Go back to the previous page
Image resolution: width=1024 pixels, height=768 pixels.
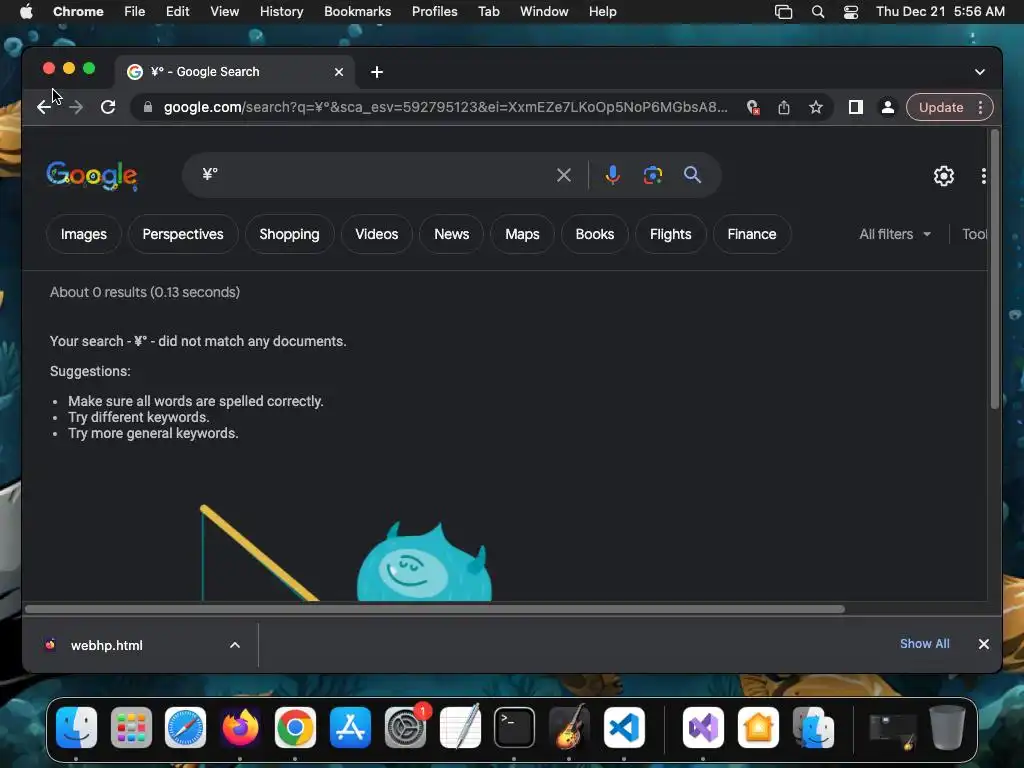pyautogui.click(x=44, y=107)
